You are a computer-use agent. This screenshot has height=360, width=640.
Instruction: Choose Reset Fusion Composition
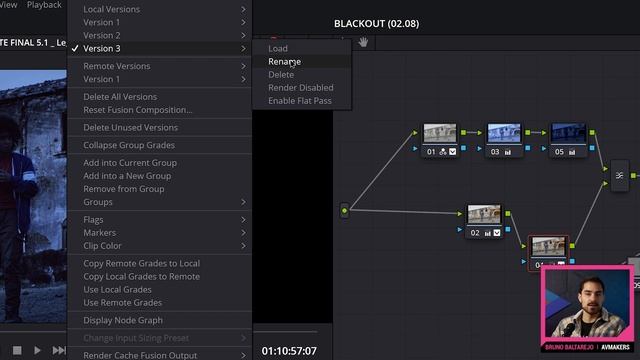[x=160, y=110]
